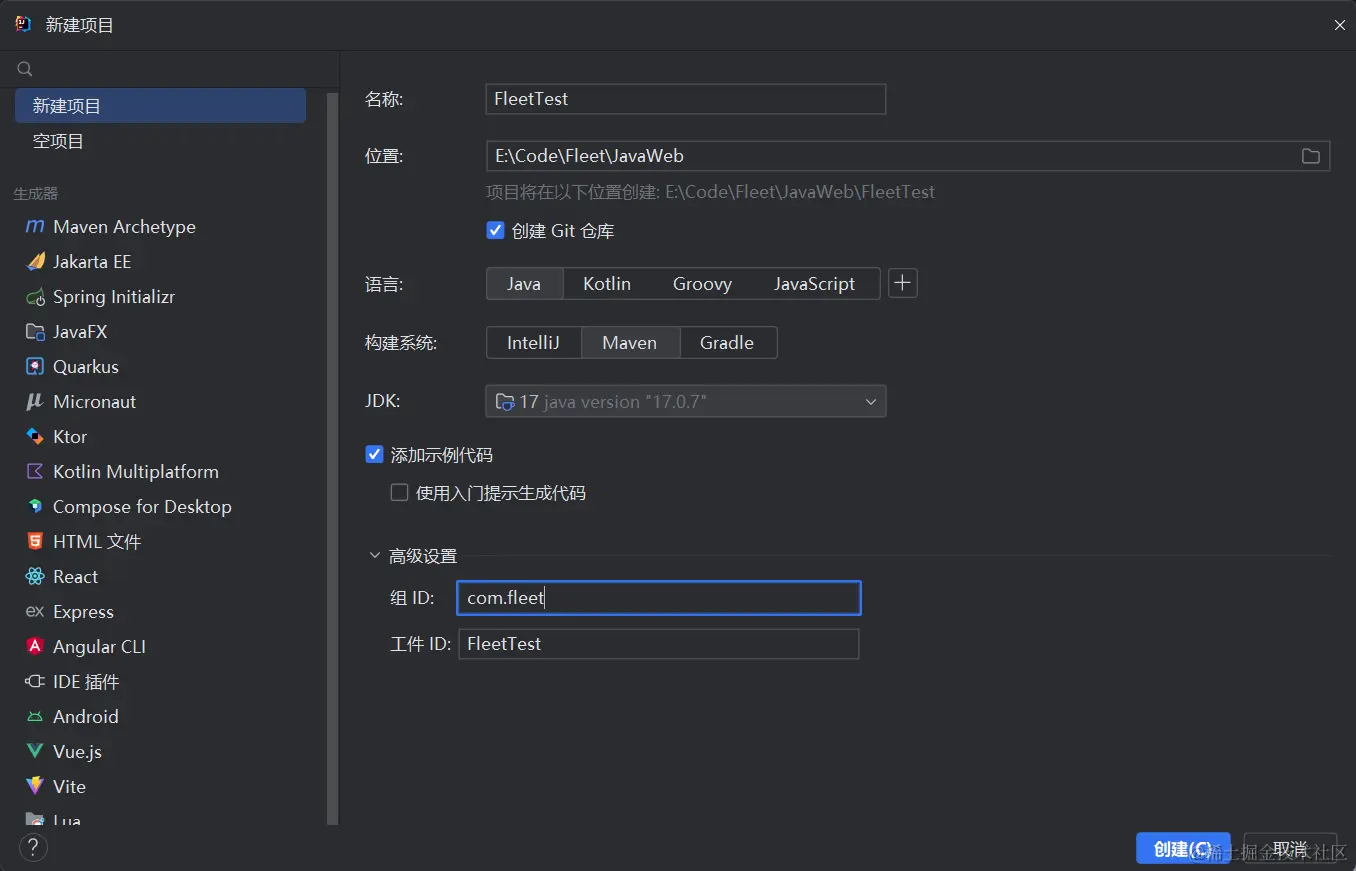The height and width of the screenshot is (871, 1356).
Task: Click the Maven Archetype generator icon
Action: point(35,227)
